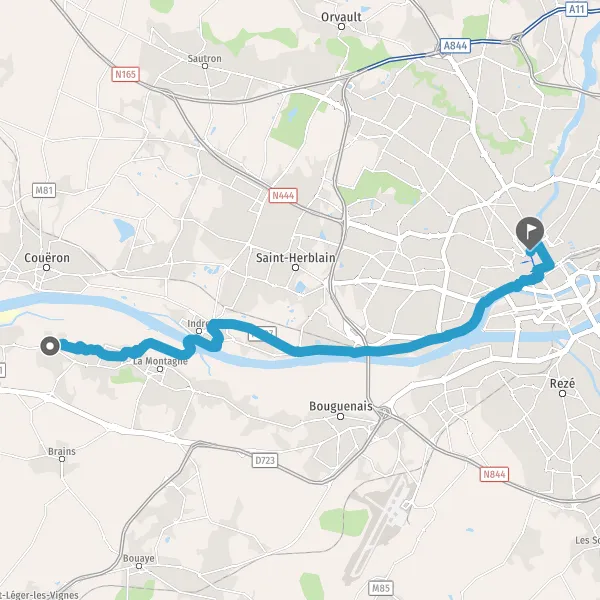Click the N444 road shield
This screenshot has height=600, width=600.
coord(283,196)
